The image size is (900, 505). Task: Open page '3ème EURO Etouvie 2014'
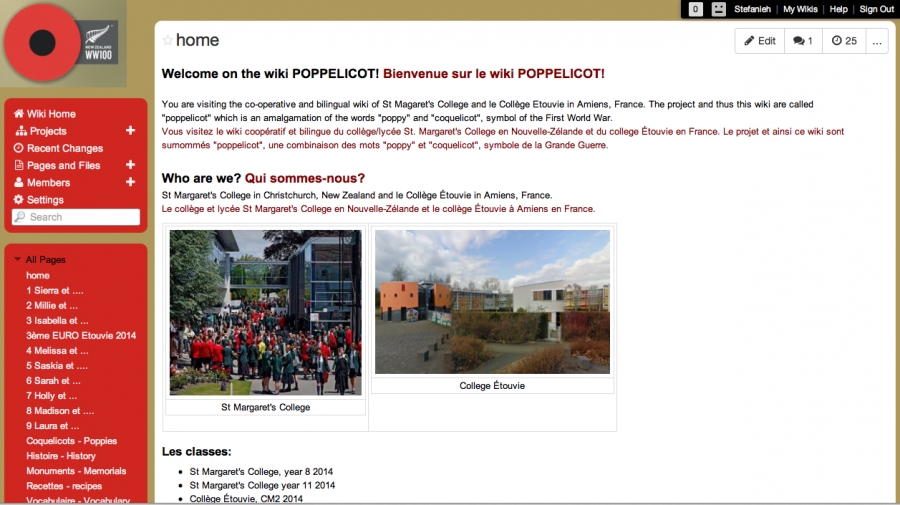click(x=81, y=335)
